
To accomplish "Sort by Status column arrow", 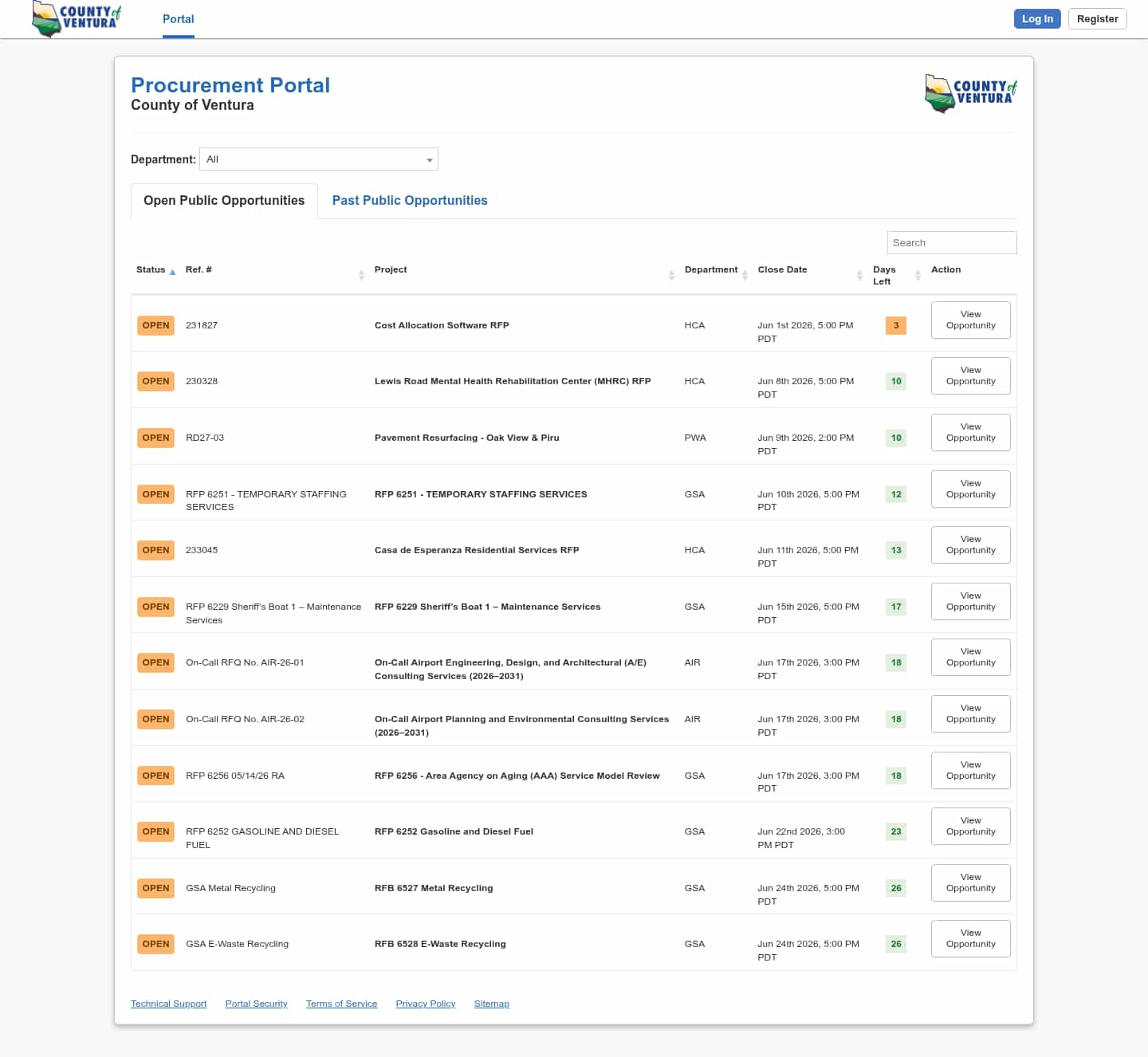I will point(172,272).
